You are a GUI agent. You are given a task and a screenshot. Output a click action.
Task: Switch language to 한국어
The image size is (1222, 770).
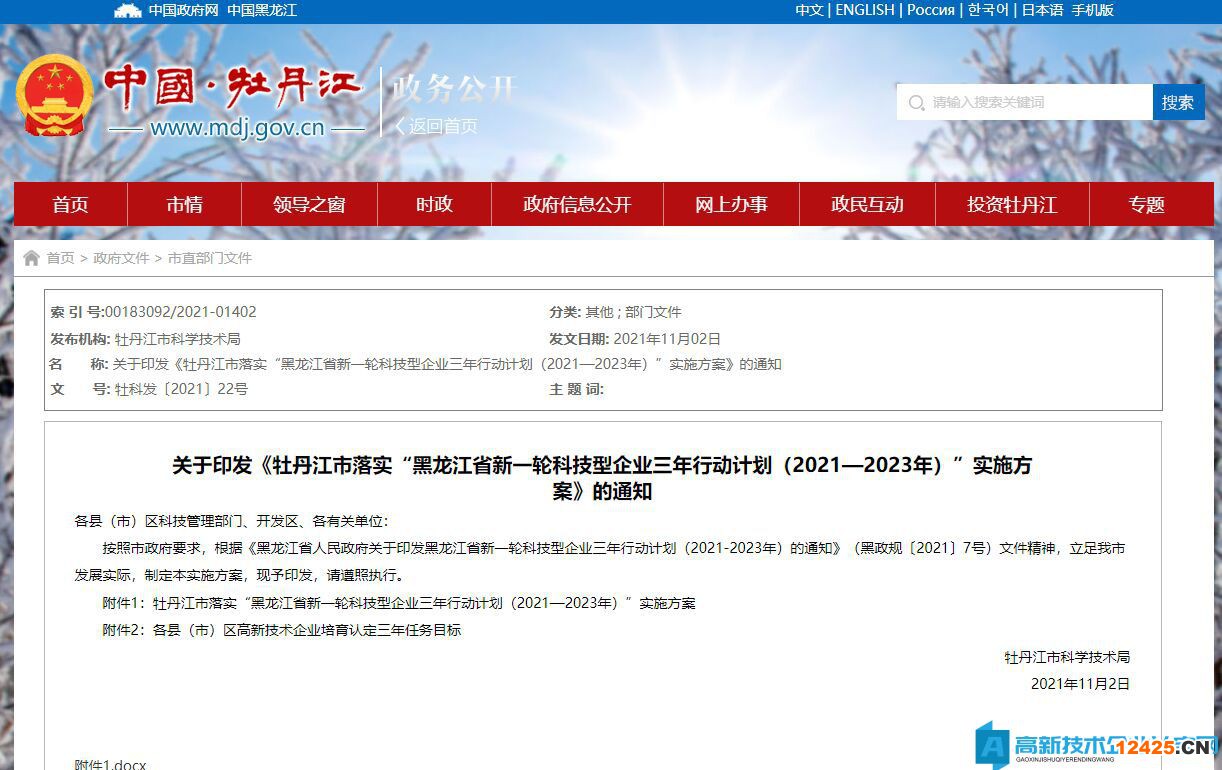click(x=988, y=10)
